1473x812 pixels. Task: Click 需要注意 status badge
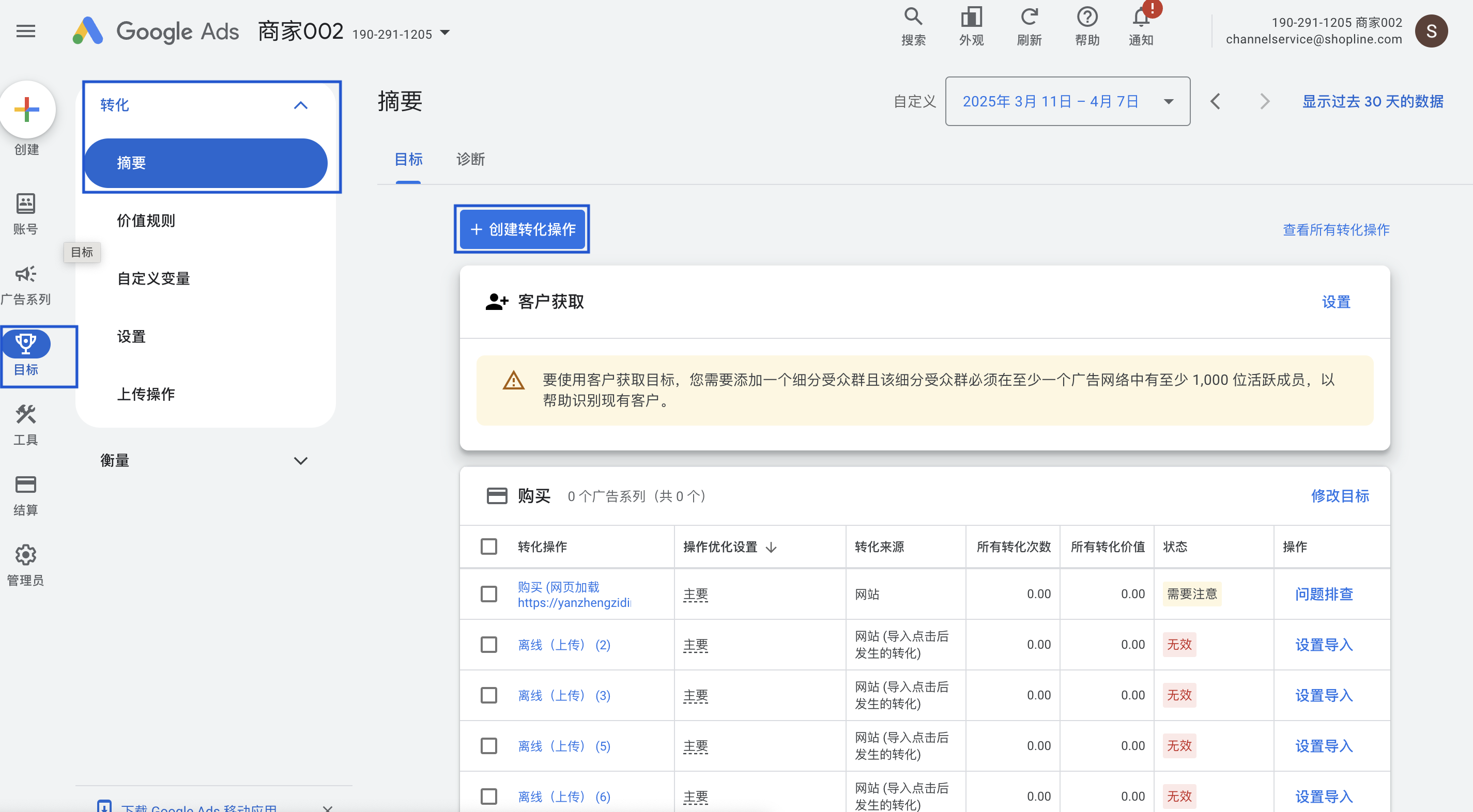coord(1192,595)
